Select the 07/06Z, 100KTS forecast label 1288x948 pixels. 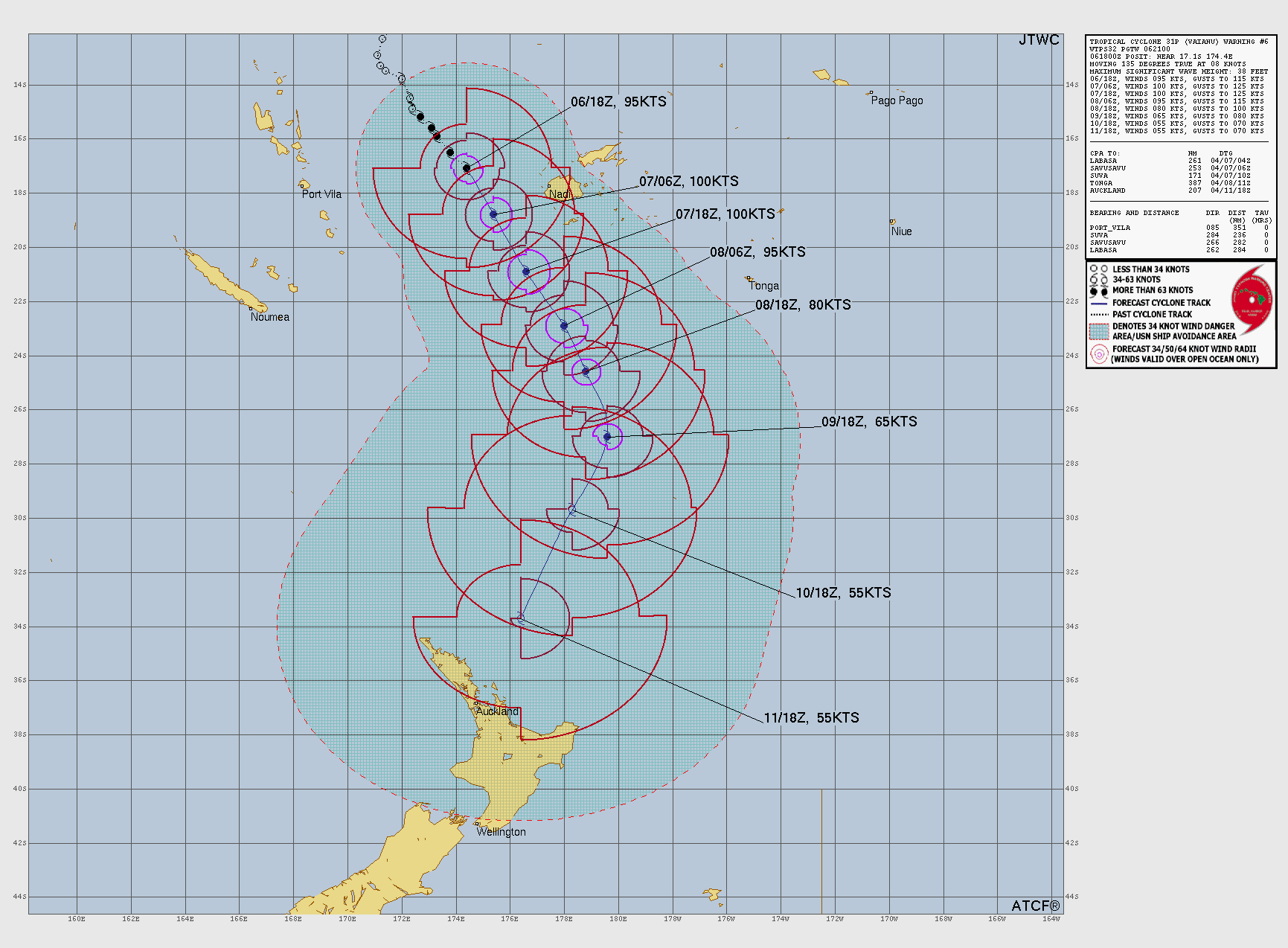tap(689, 182)
